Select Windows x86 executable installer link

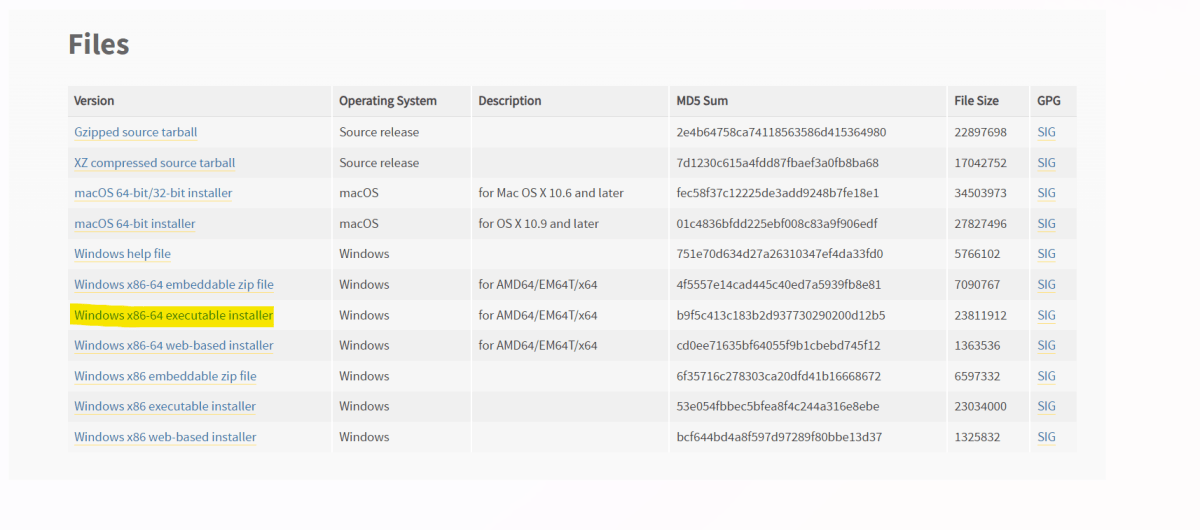point(165,407)
